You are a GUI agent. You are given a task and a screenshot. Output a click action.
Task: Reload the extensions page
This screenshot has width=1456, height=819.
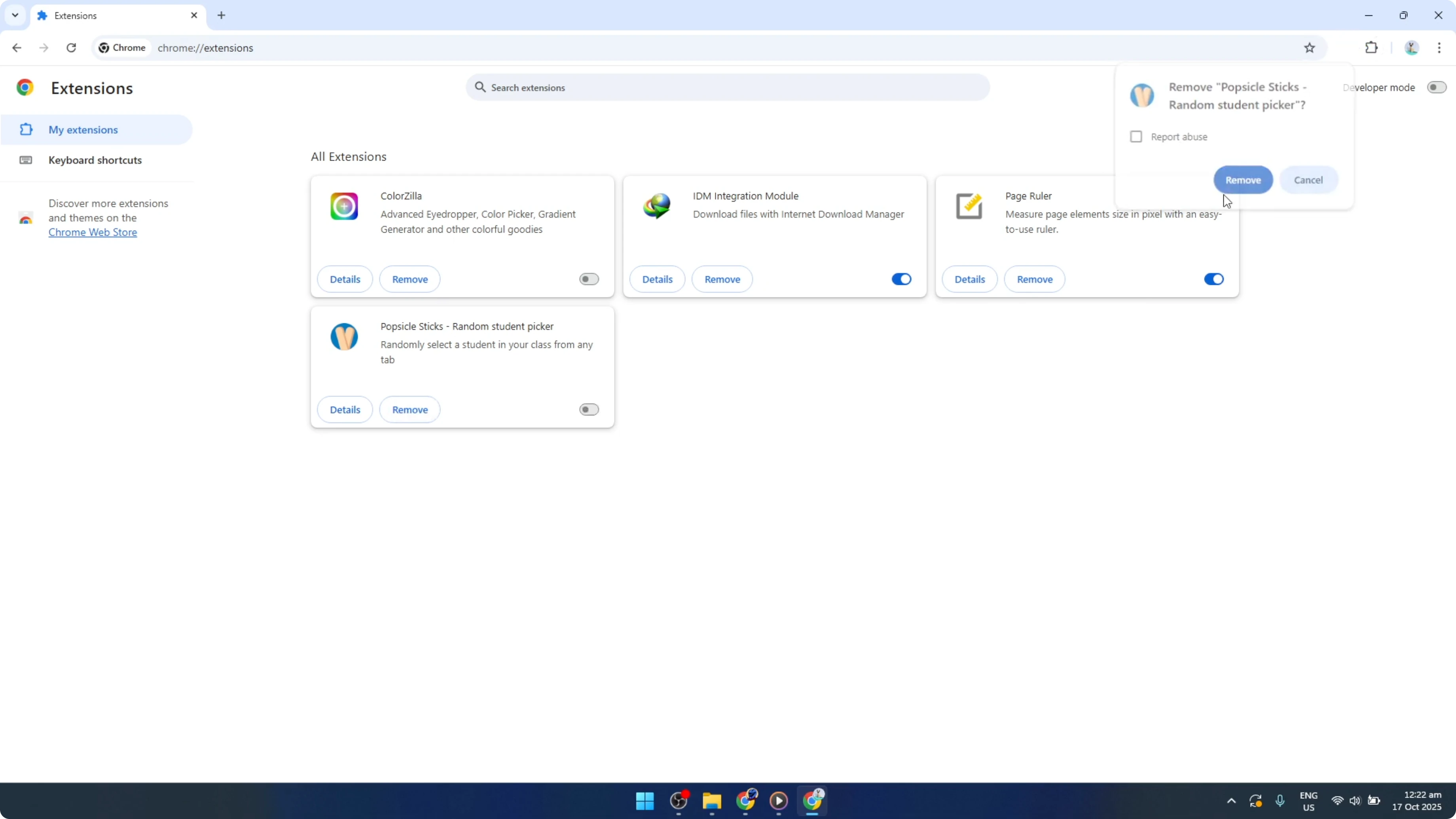tap(71, 47)
